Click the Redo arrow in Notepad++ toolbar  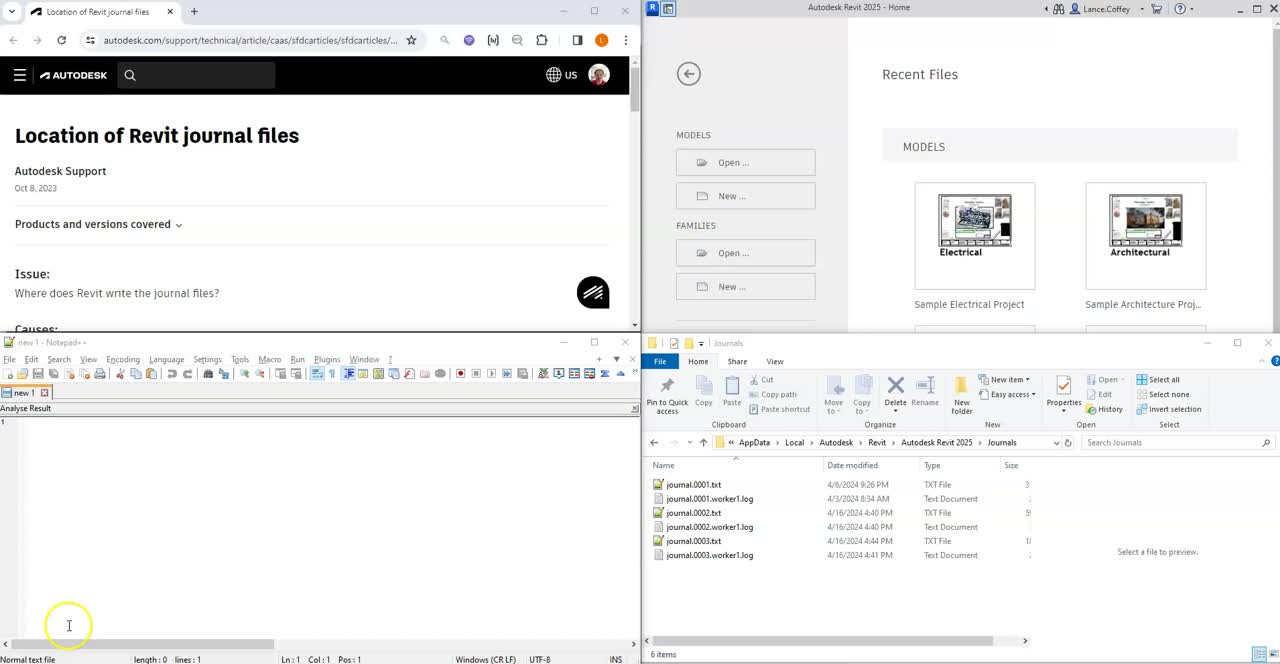187,374
